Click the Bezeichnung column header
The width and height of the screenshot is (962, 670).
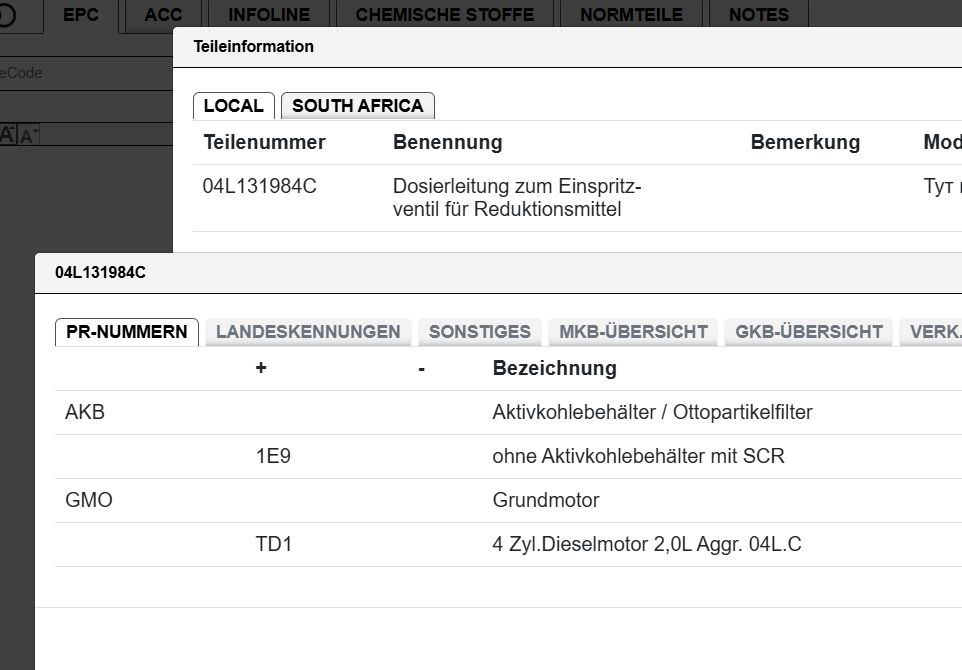coord(555,368)
